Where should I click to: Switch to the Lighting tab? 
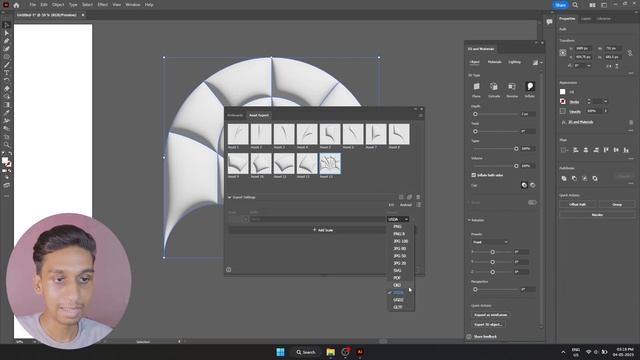(514, 62)
